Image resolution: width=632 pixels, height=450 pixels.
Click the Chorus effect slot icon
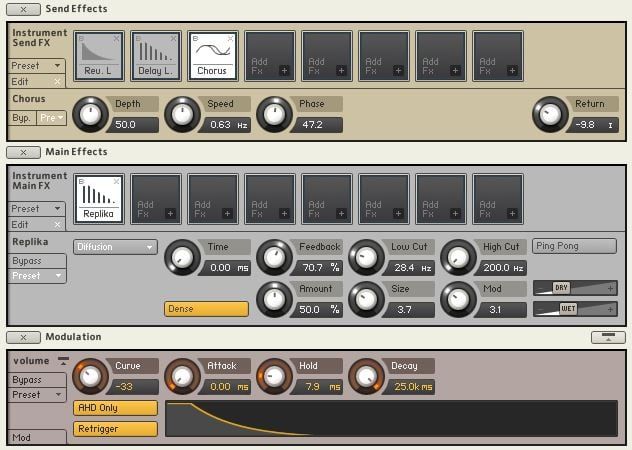213,56
